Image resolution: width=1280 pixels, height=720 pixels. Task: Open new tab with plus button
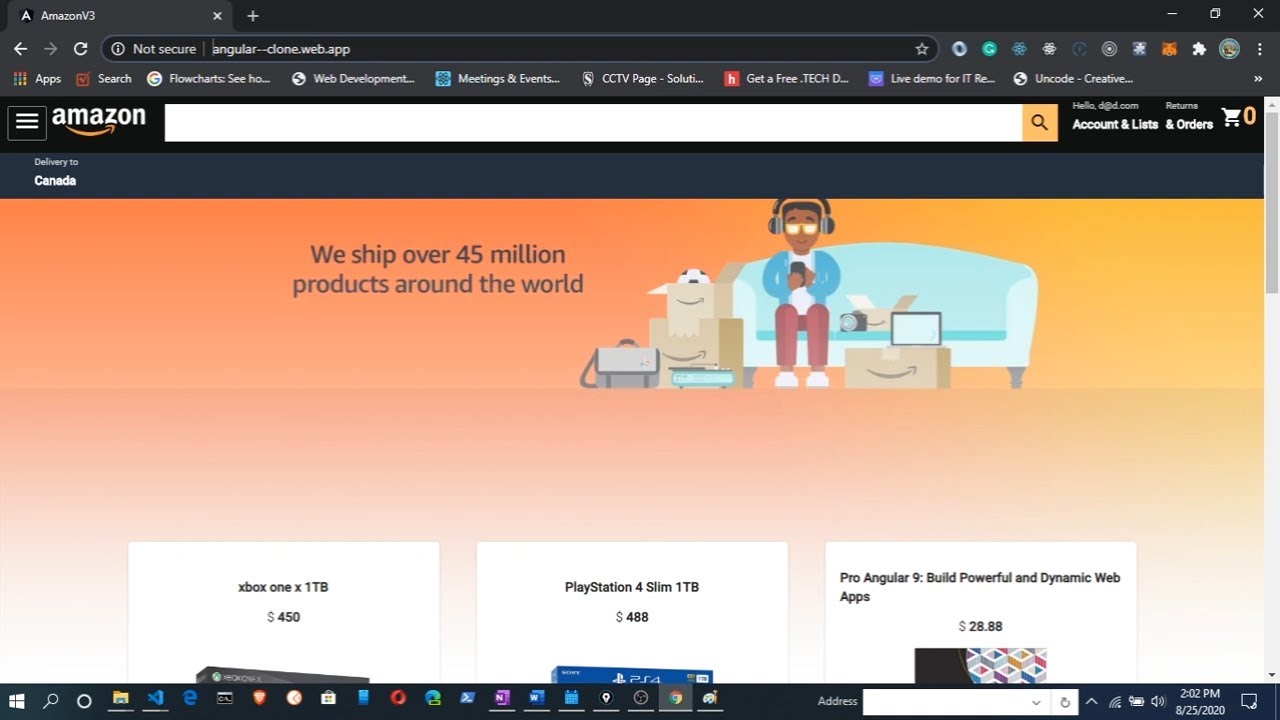pos(253,15)
